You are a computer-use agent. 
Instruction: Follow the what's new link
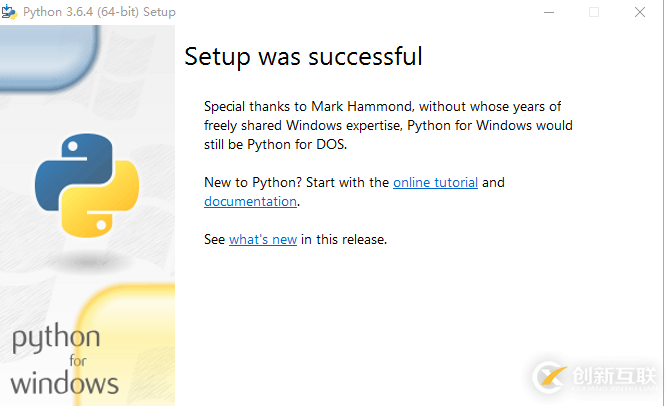coord(263,240)
